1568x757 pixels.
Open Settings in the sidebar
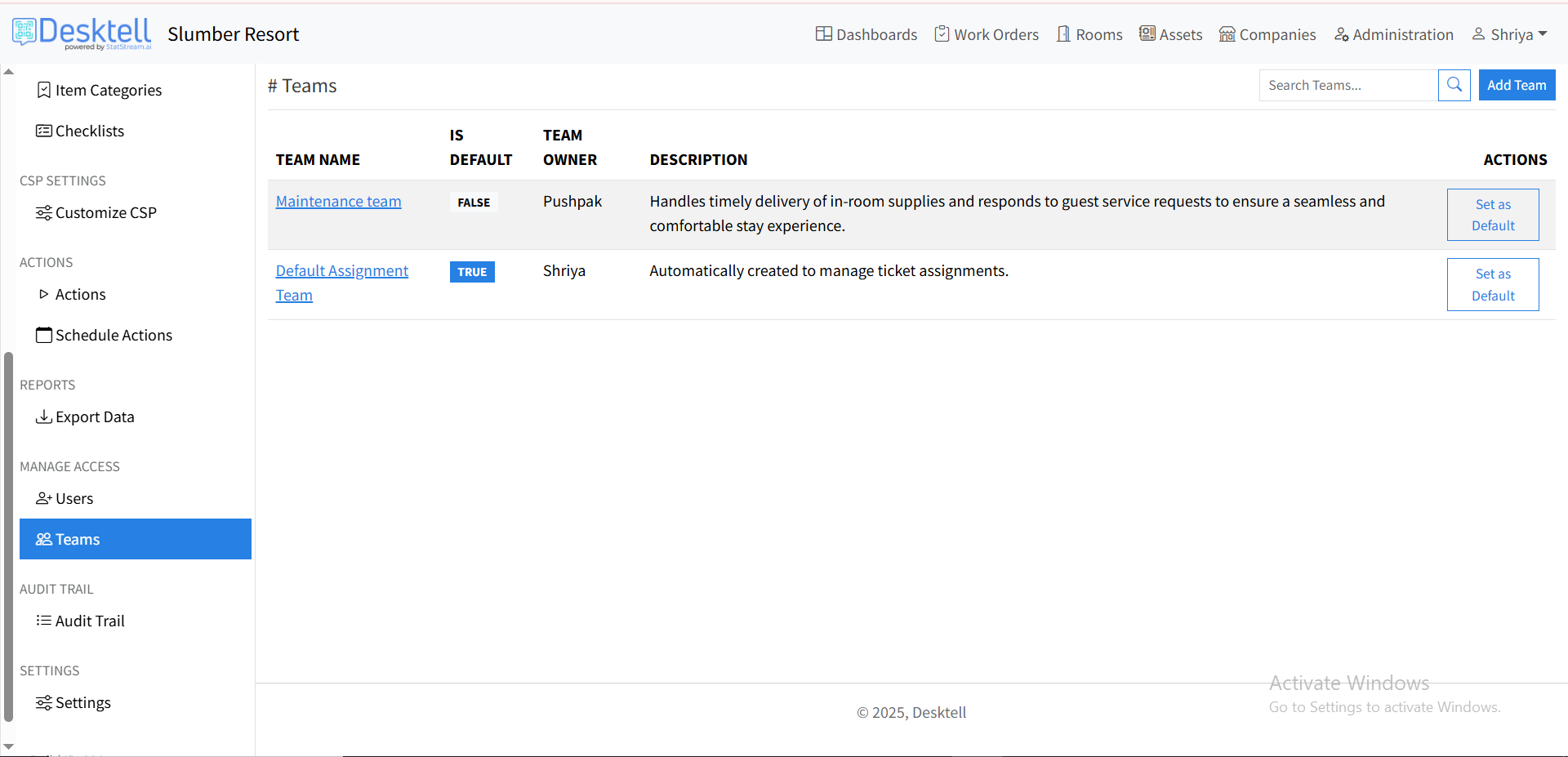point(82,702)
